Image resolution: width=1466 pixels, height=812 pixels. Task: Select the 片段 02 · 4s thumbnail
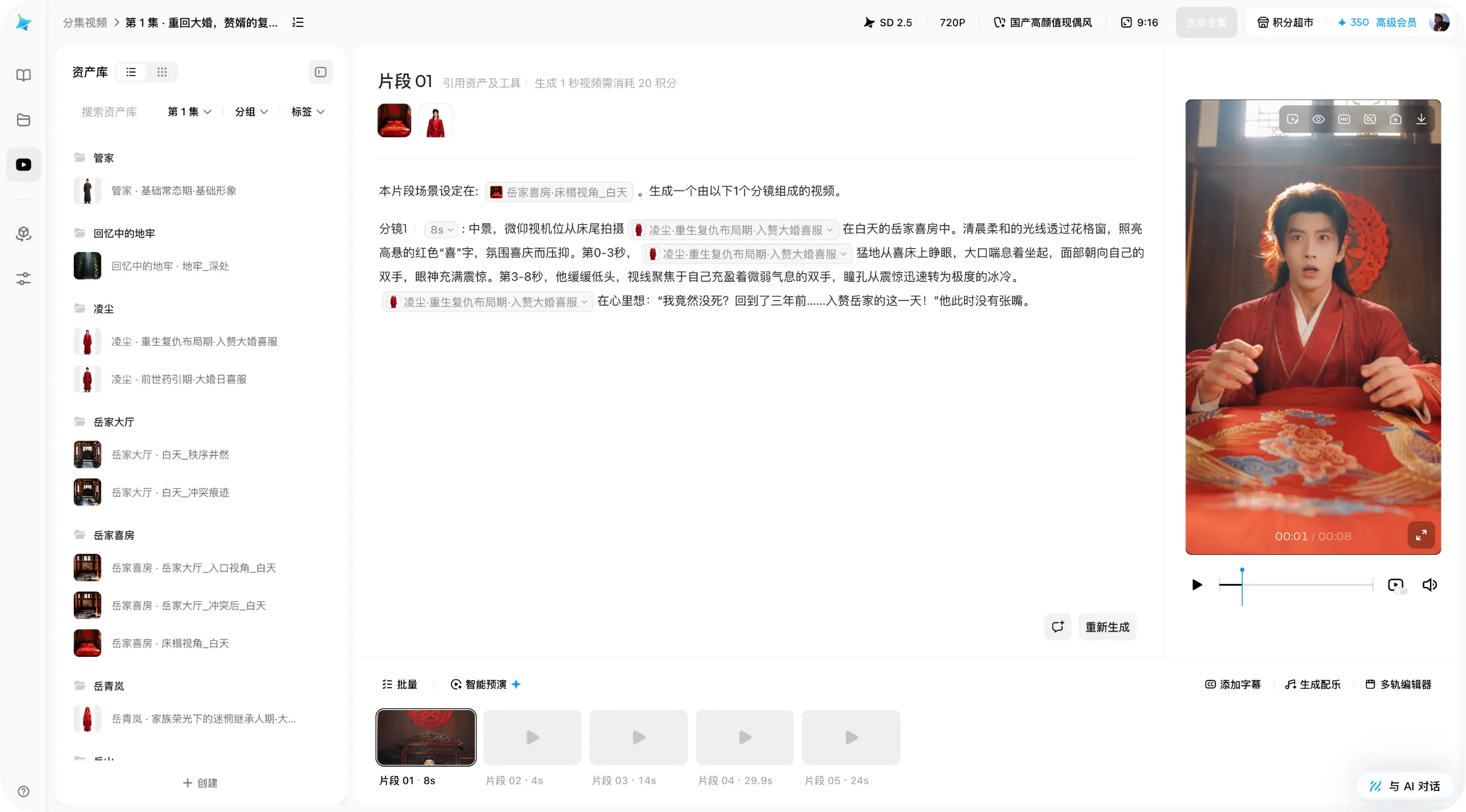coord(532,737)
